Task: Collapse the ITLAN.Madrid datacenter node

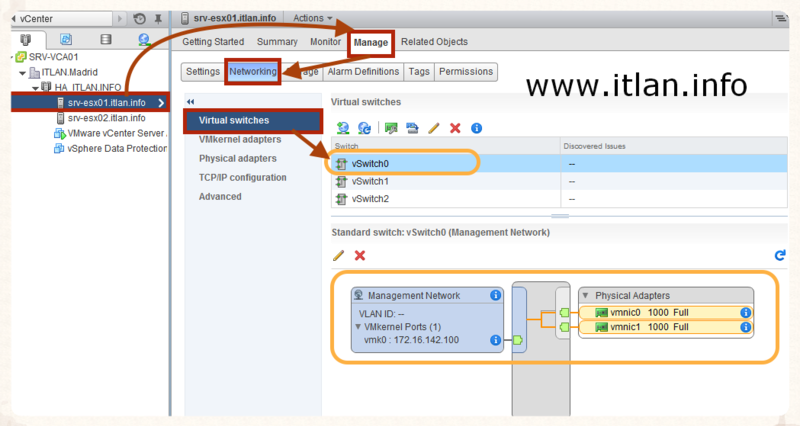Action: pyautogui.click(x=23, y=72)
